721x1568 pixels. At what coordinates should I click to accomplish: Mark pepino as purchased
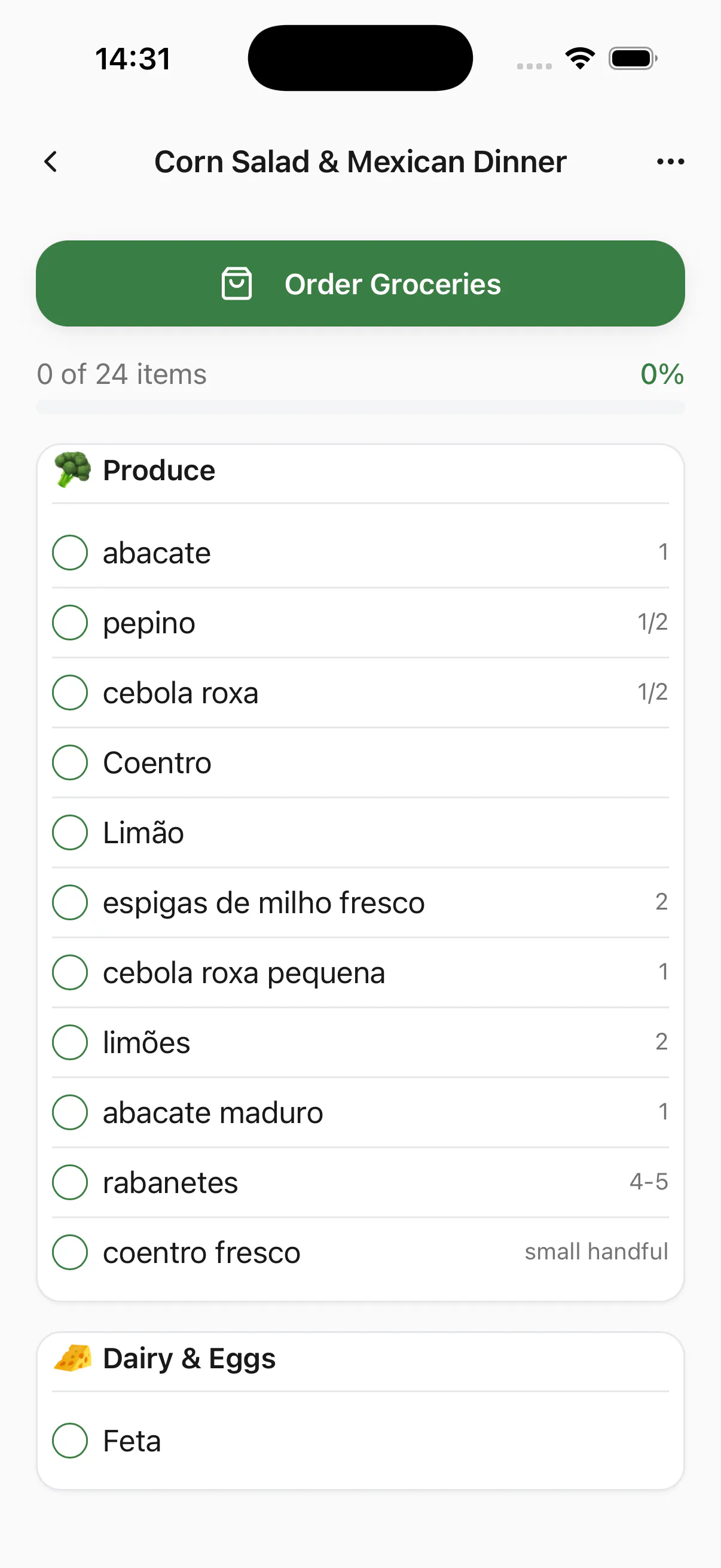tap(70, 623)
